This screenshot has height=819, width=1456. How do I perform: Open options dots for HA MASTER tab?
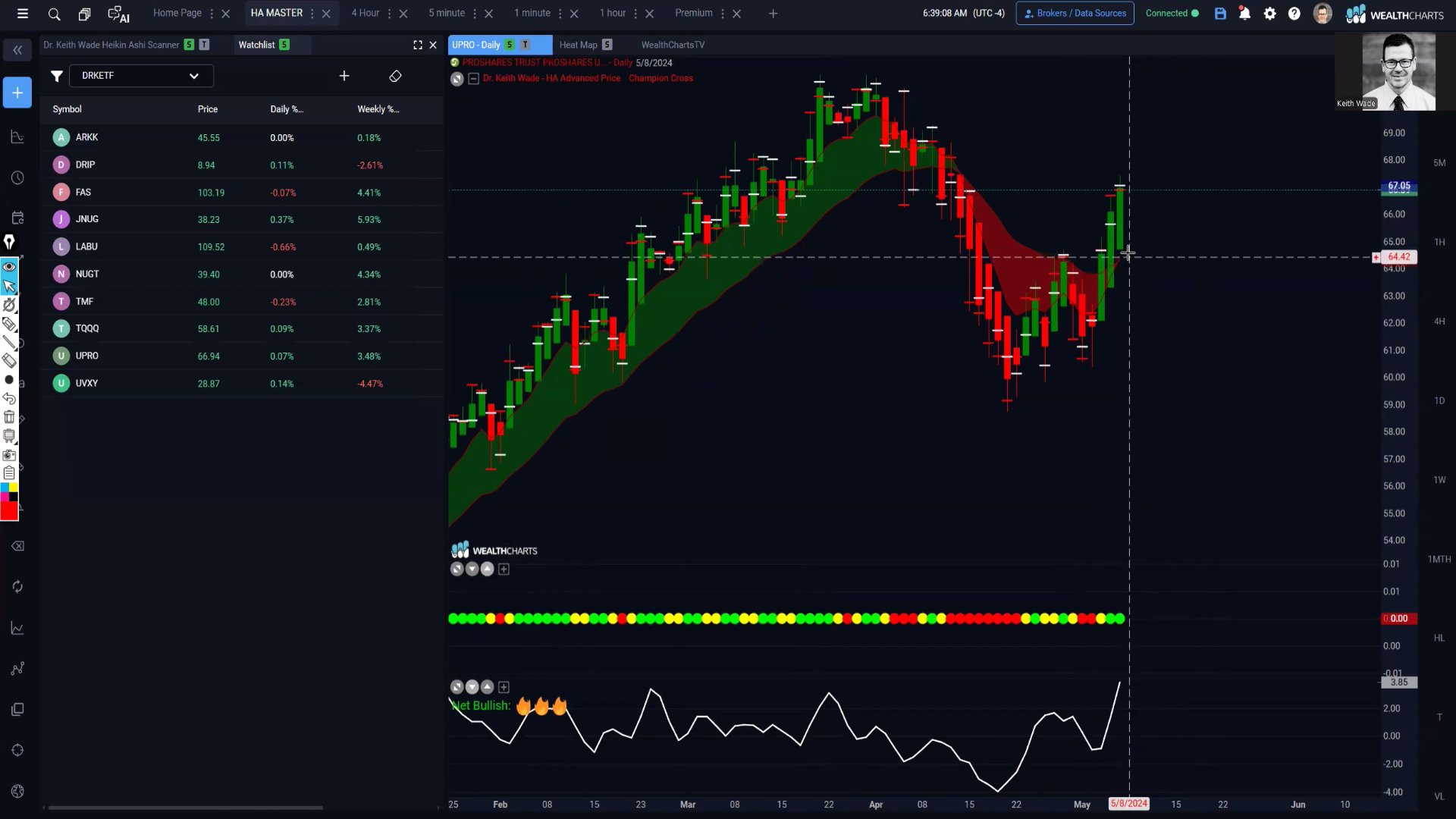click(312, 14)
